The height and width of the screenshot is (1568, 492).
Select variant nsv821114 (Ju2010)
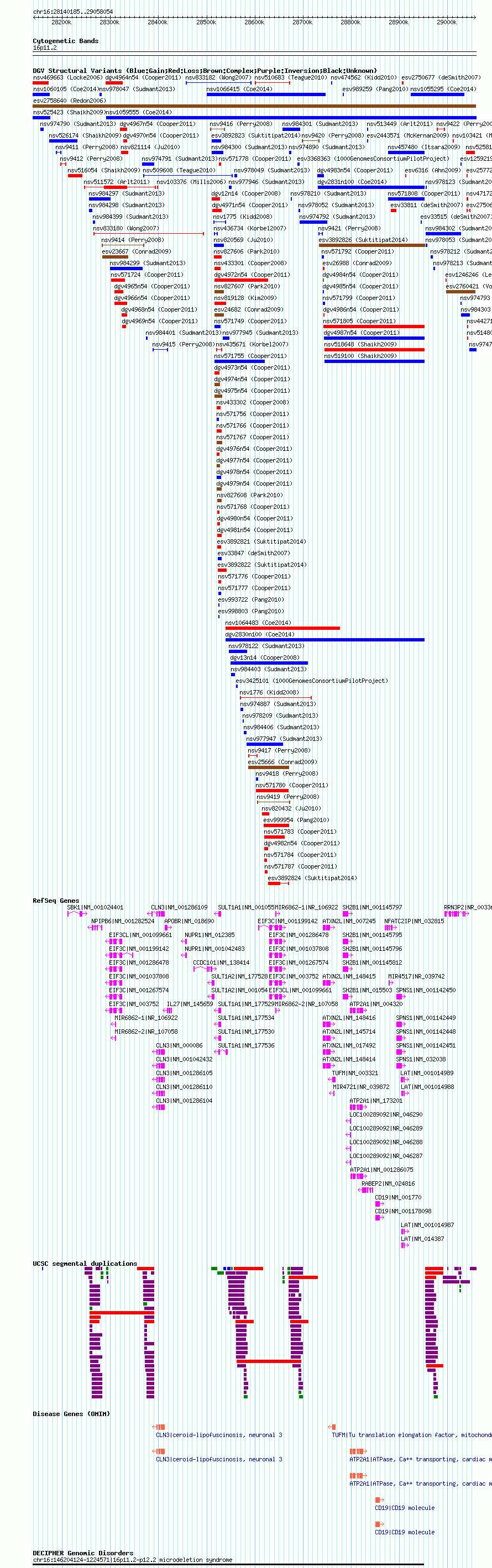[150, 148]
